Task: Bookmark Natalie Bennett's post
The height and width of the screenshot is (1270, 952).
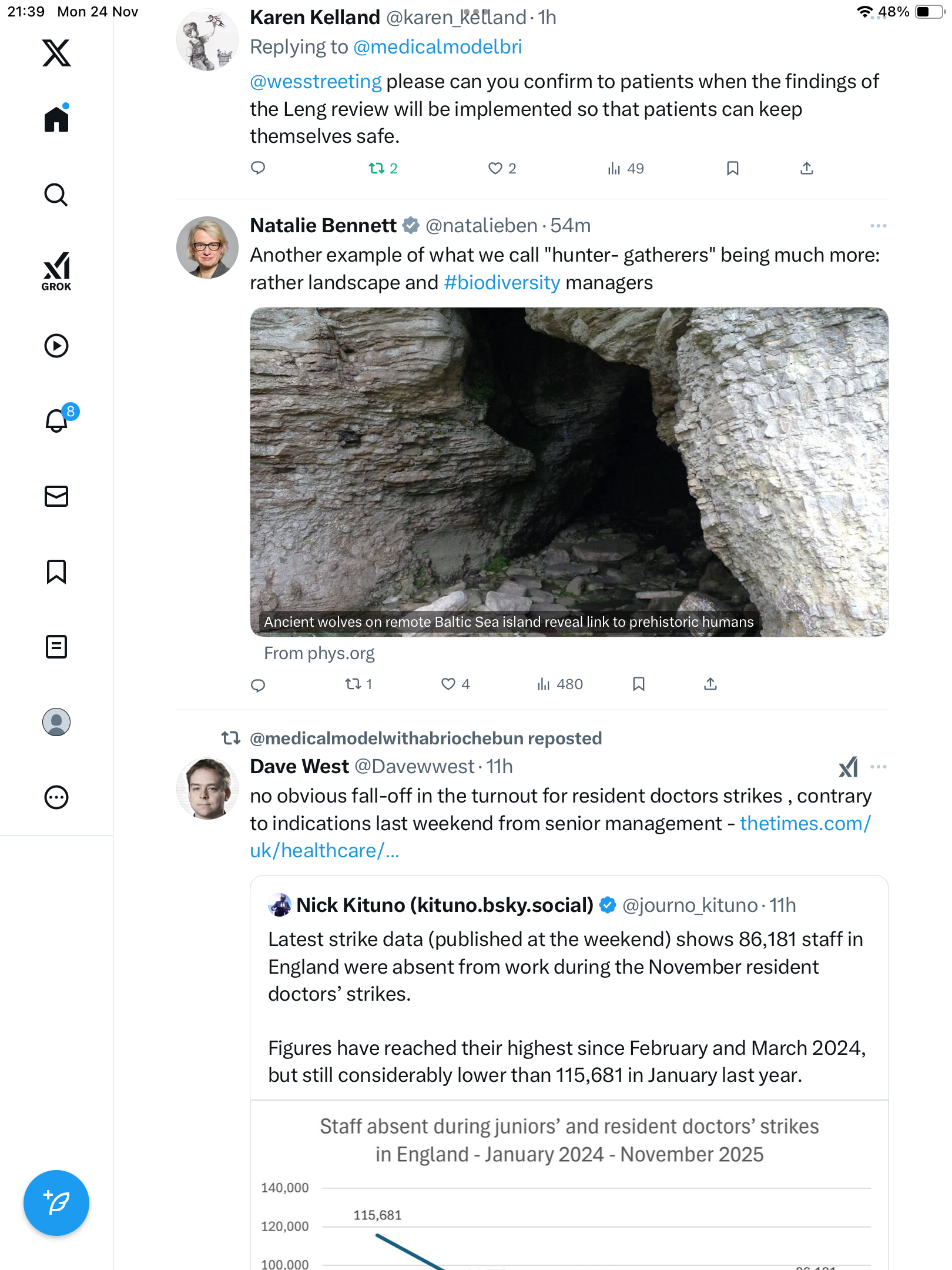Action: tap(639, 684)
